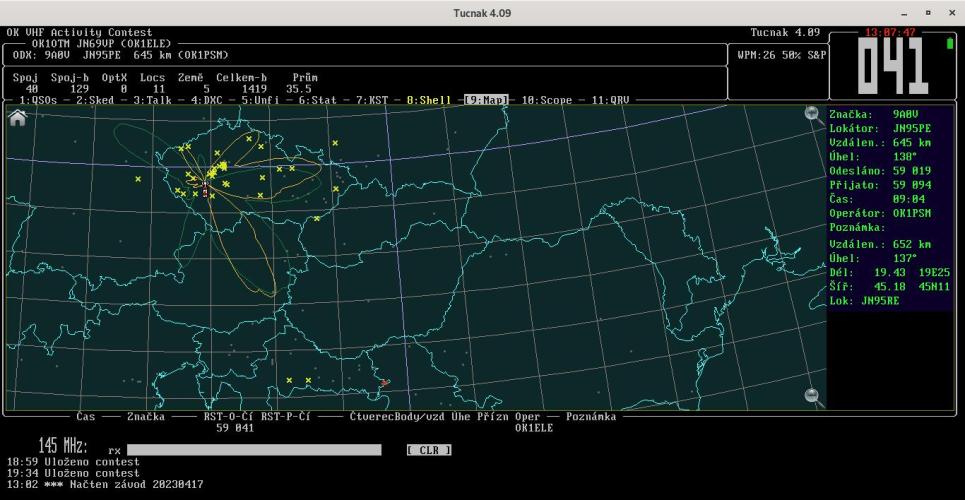Open the 8:Shell tab
965x500 pixels.
(x=430, y=101)
